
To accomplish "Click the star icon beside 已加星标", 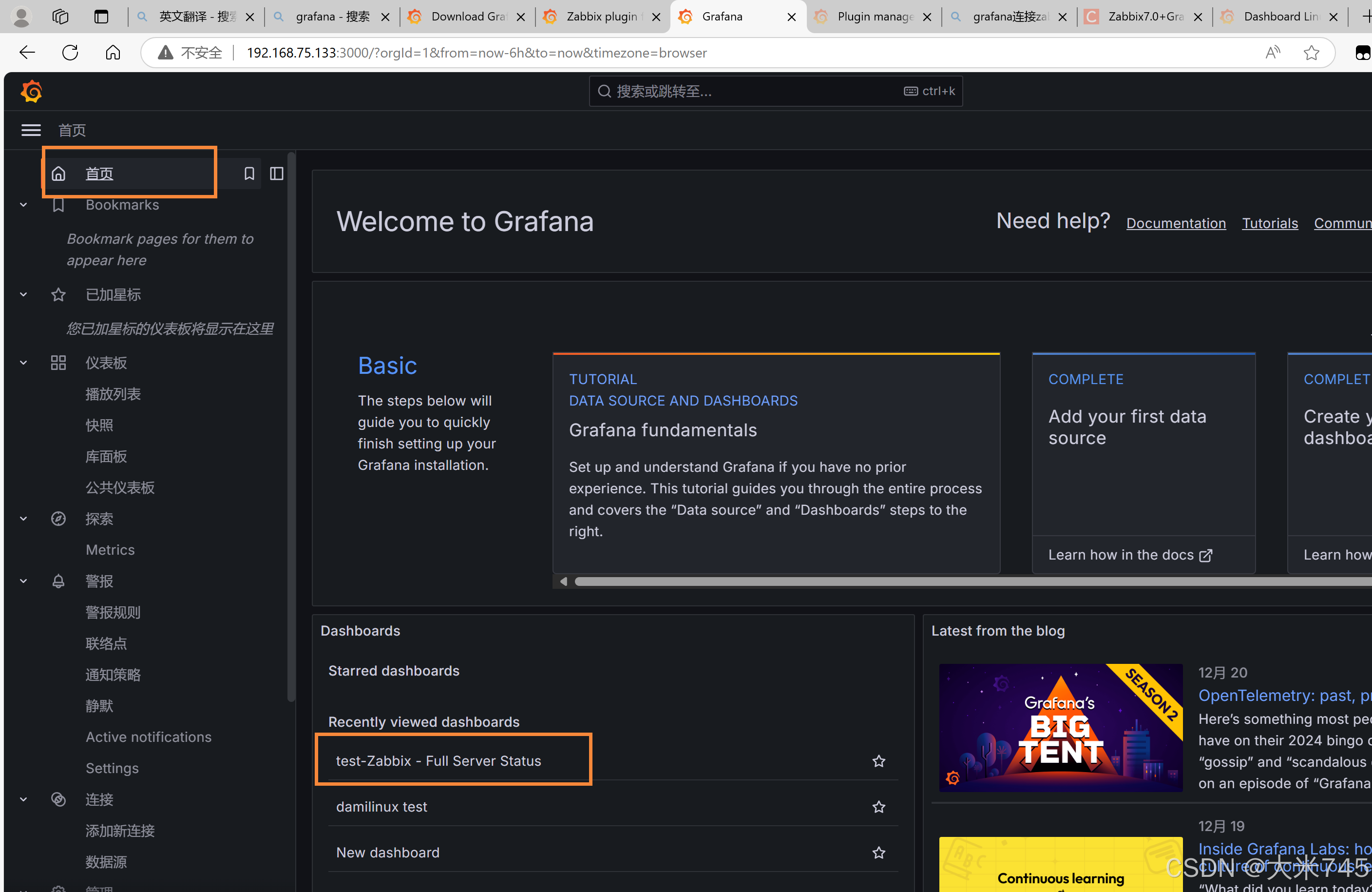I will pyautogui.click(x=58, y=294).
